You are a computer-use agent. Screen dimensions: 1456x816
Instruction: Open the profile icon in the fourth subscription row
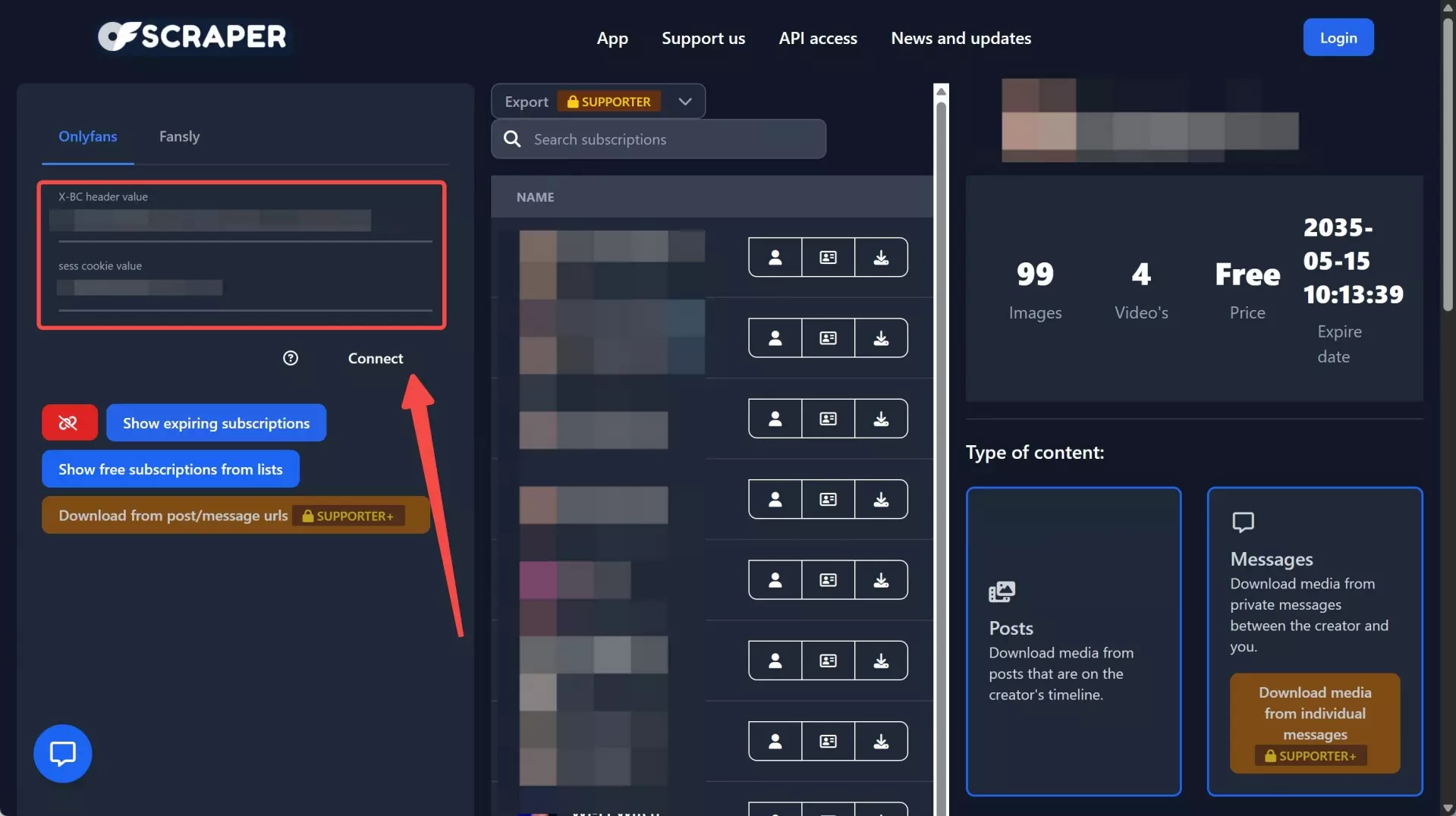[775, 499]
